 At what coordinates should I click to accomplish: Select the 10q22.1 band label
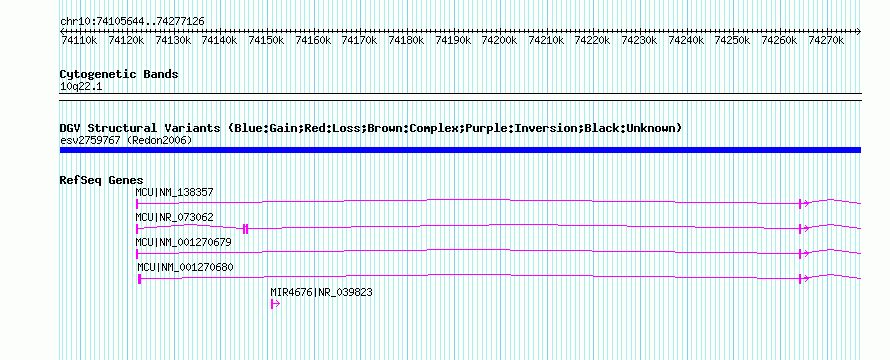pyautogui.click(x=81, y=87)
